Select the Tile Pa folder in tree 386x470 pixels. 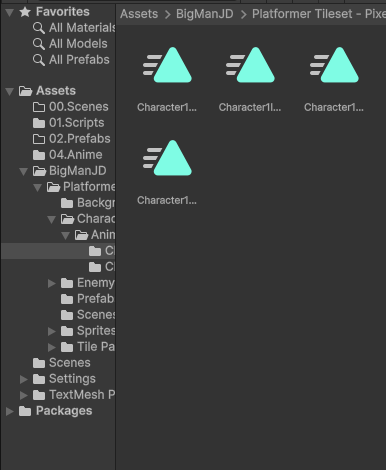click(88, 347)
